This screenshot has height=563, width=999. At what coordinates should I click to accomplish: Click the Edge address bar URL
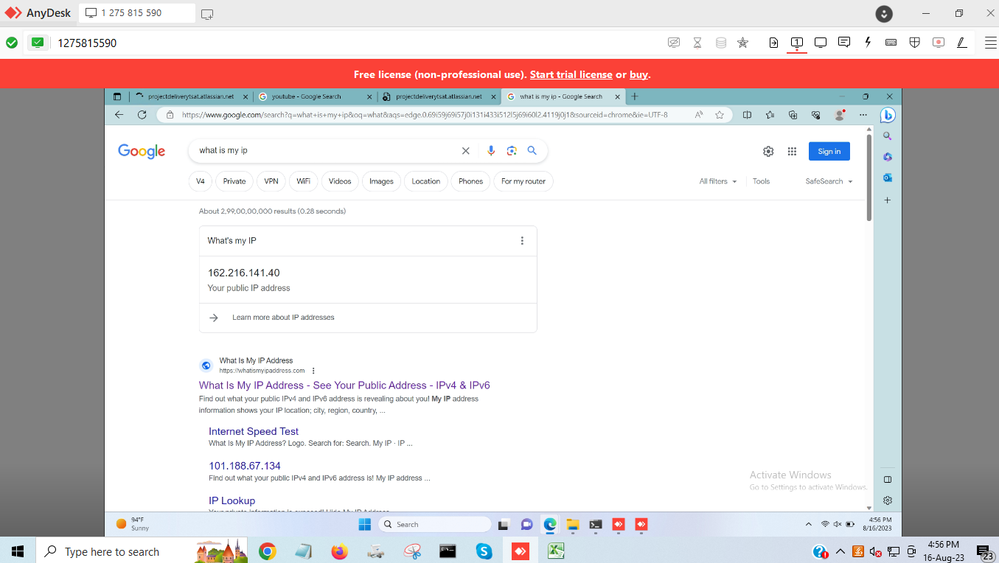[424, 115]
